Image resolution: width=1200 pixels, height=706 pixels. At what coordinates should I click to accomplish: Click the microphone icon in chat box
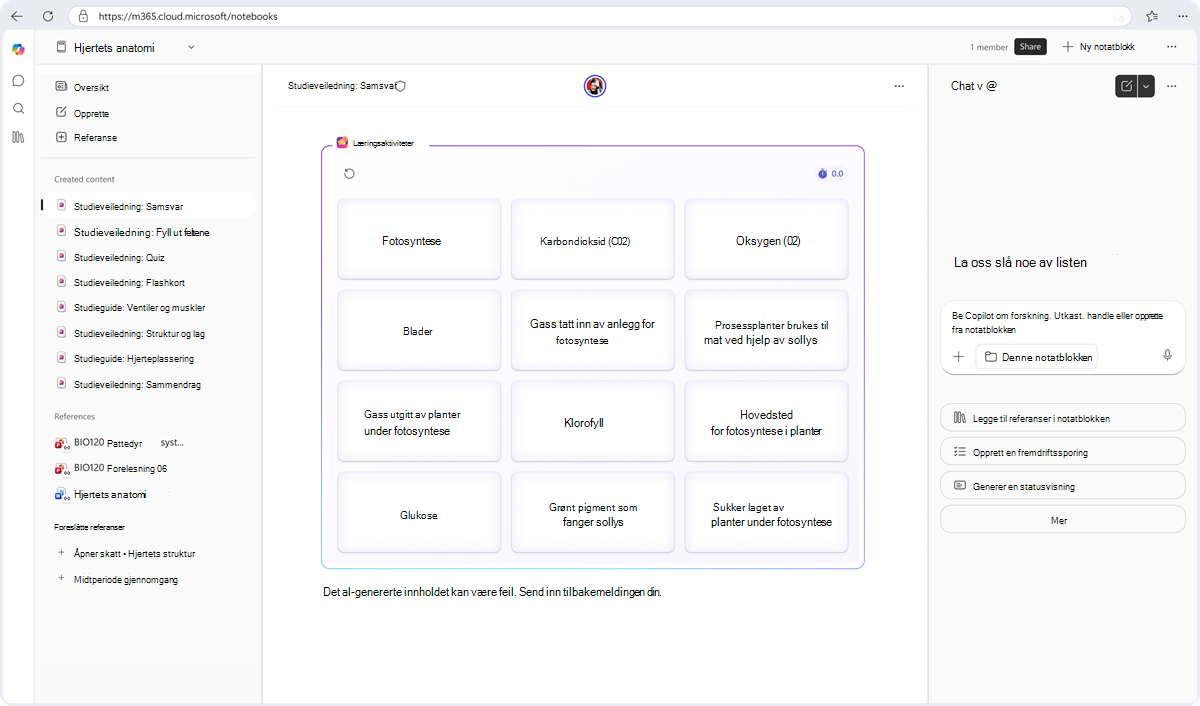(1167, 356)
